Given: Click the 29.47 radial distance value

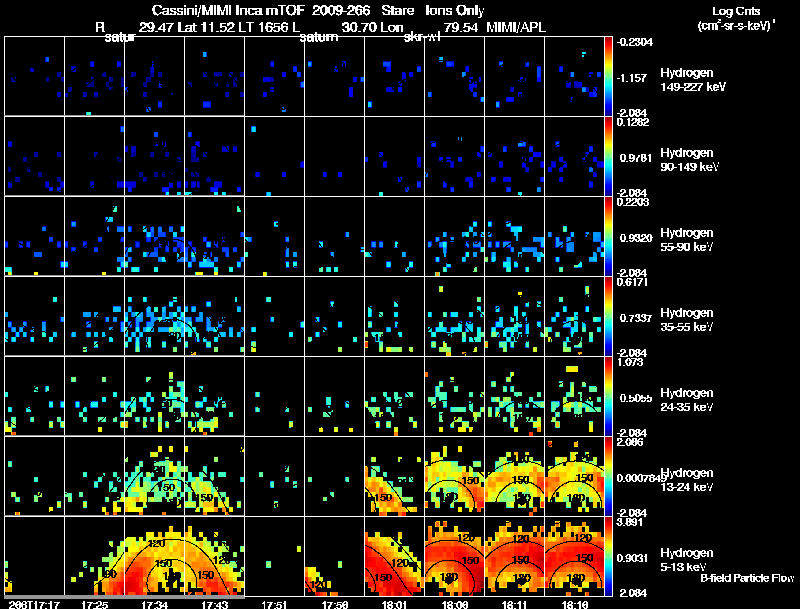Looking at the screenshot, I should [156, 28].
